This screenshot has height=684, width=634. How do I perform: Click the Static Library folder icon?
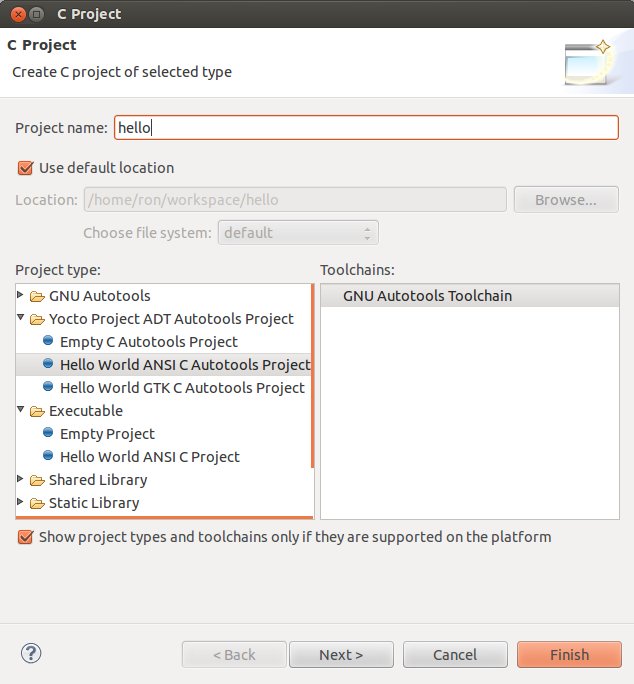click(x=37, y=503)
